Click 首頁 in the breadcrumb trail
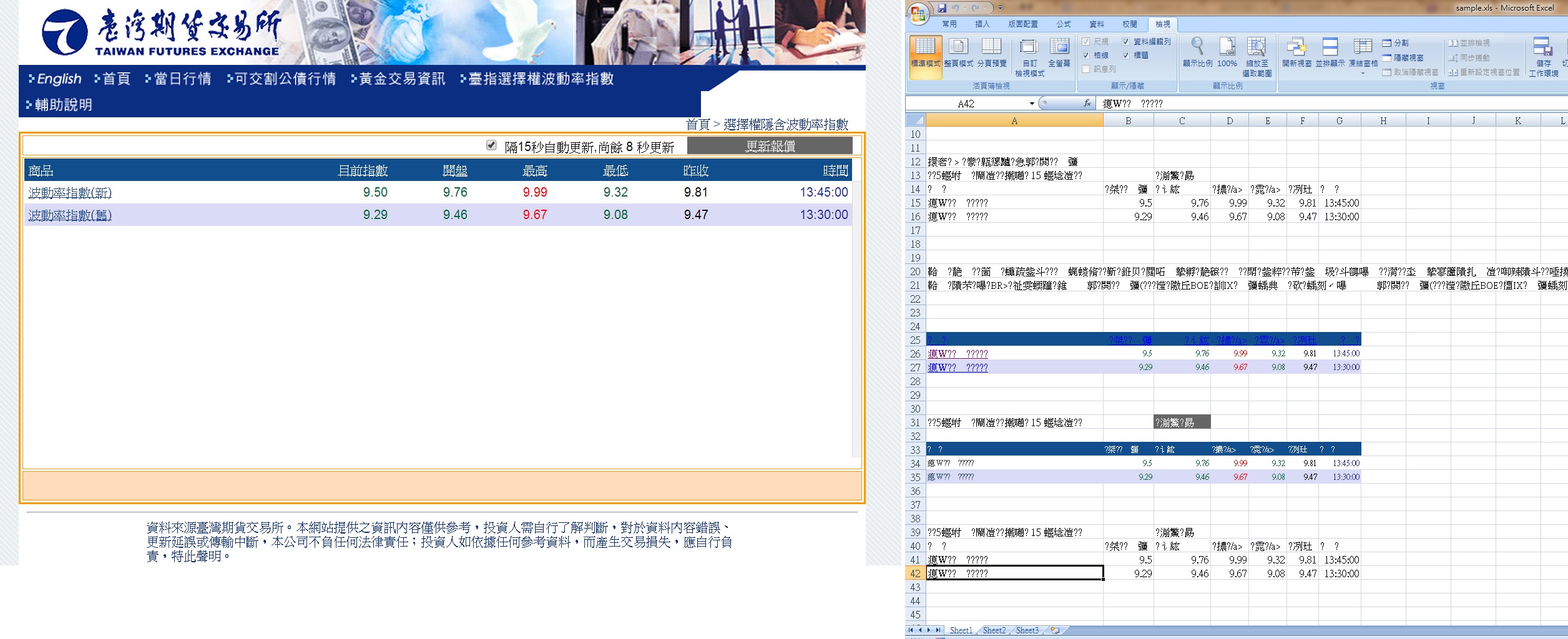 pyautogui.click(x=698, y=124)
